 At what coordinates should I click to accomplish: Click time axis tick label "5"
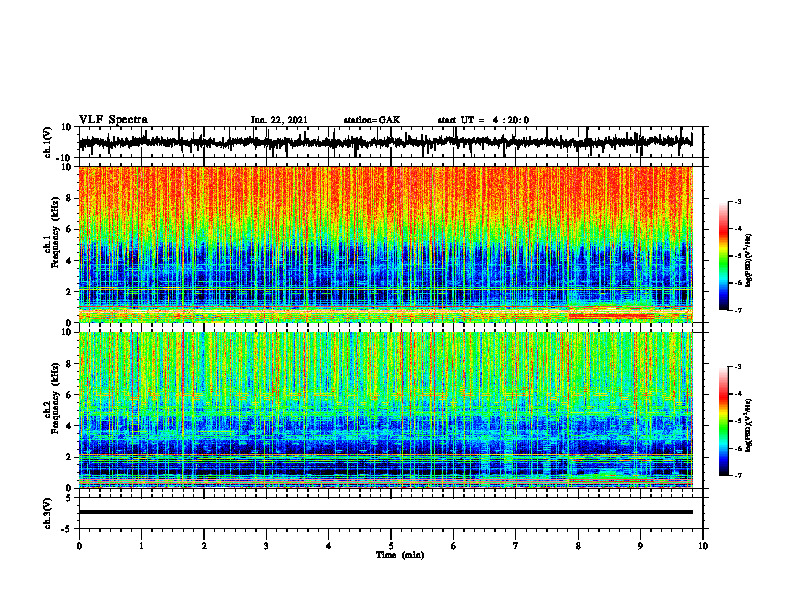(391, 546)
